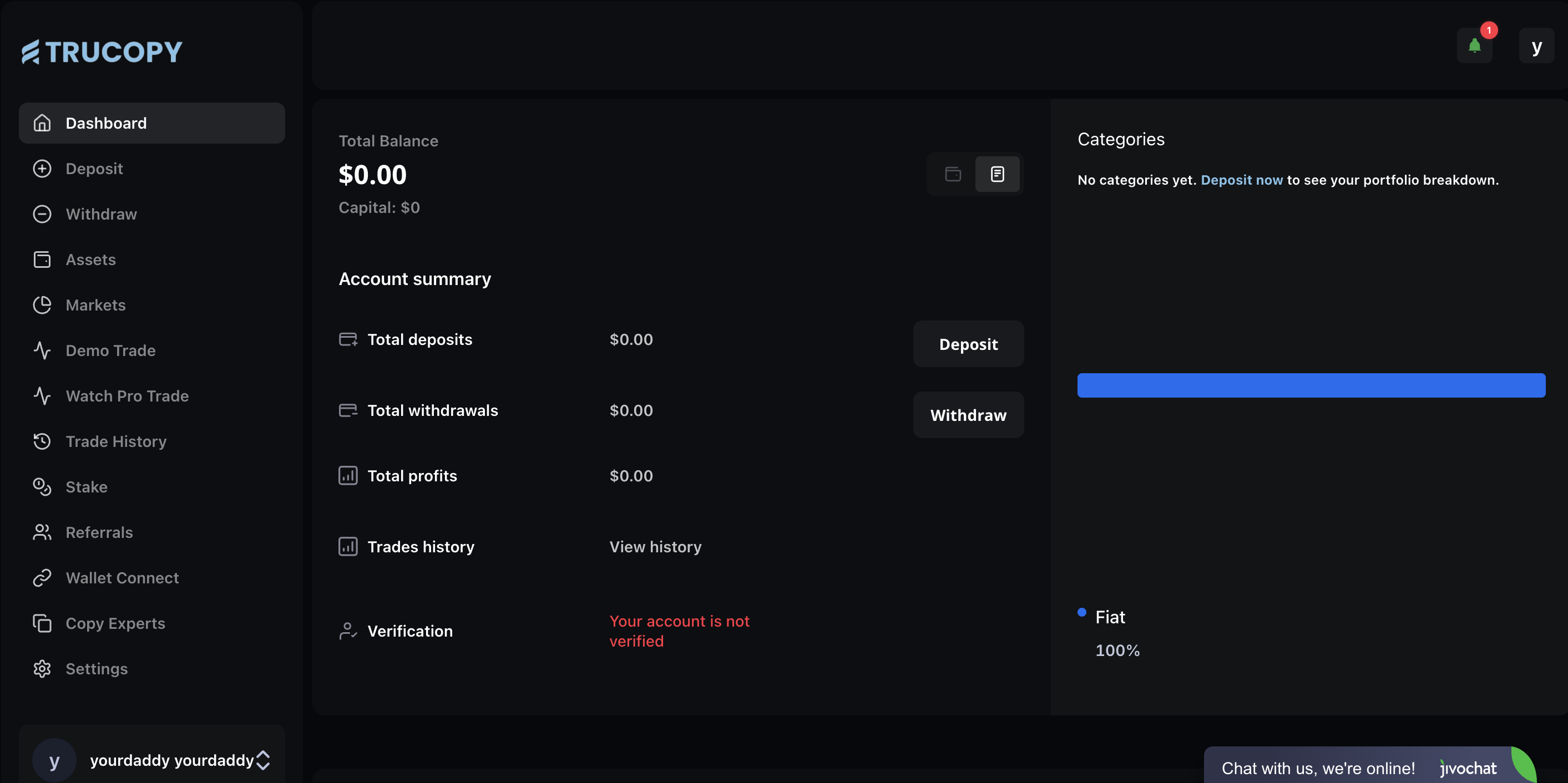
Task: Open Settings with the gear icon
Action: click(x=42, y=669)
